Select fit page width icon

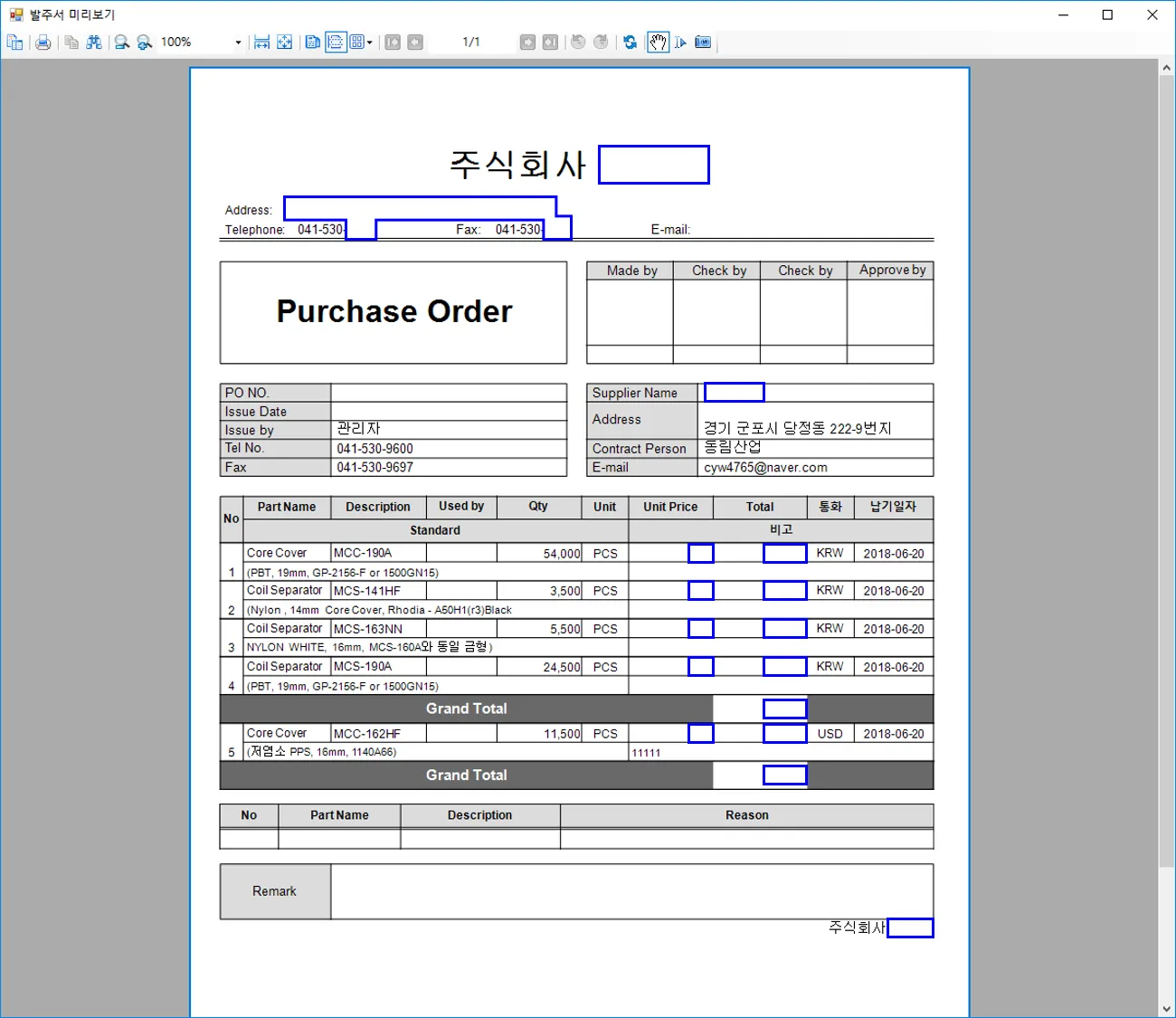click(262, 43)
